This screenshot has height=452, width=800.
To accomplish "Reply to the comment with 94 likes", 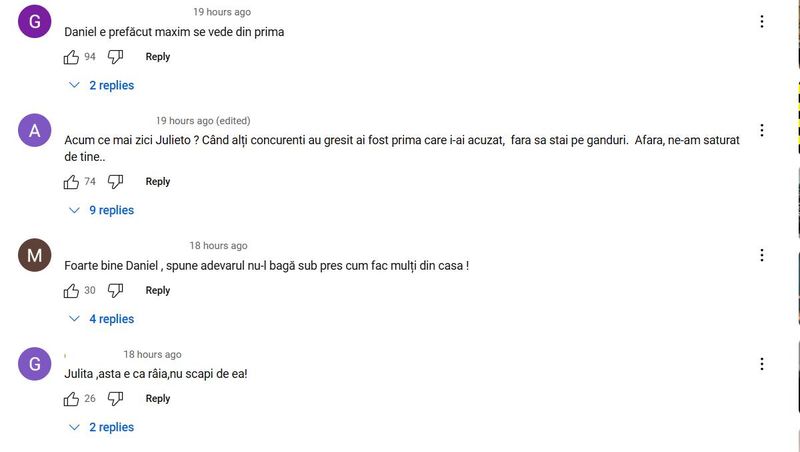I will click(x=158, y=57).
